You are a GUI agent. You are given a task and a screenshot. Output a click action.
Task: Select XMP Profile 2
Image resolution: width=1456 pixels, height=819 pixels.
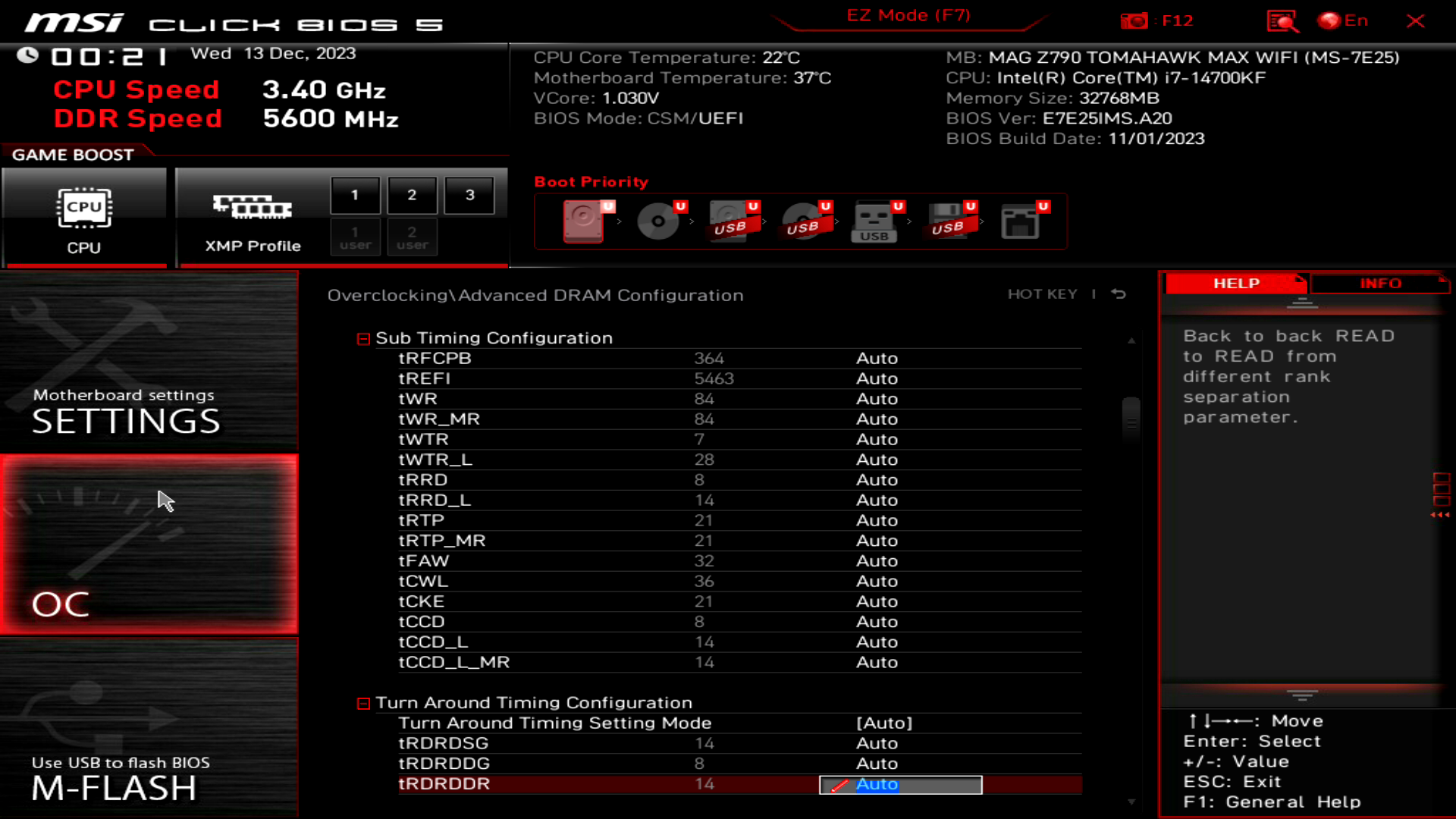[412, 195]
